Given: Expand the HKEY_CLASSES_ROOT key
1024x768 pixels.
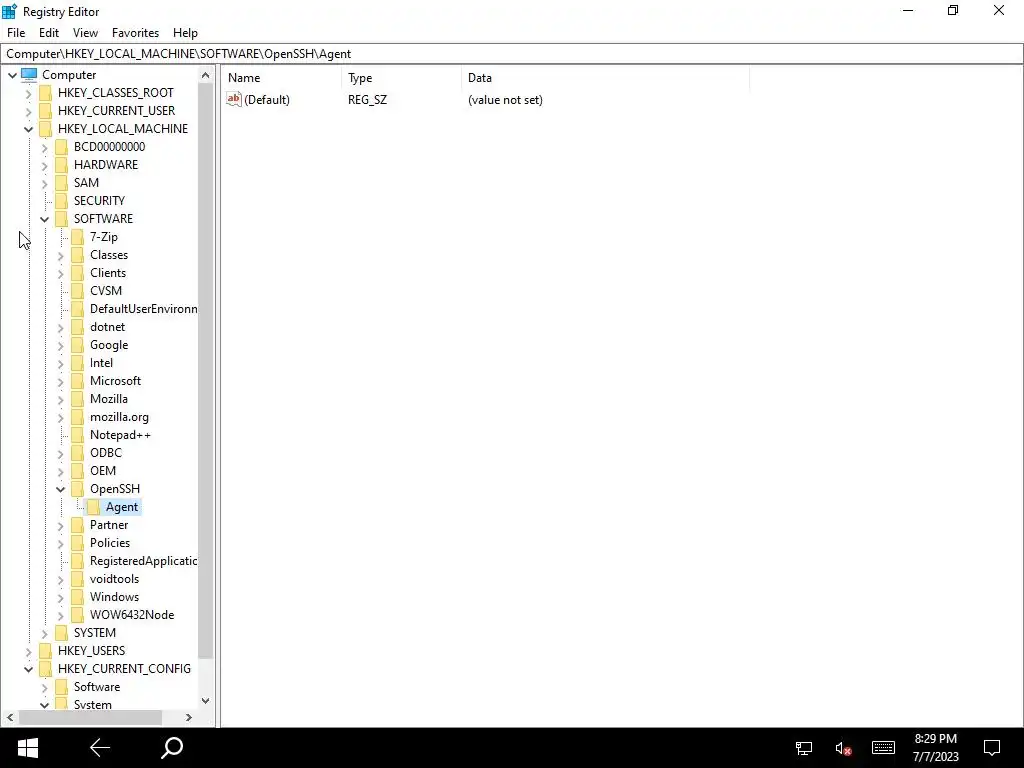Looking at the screenshot, I should click(28, 93).
